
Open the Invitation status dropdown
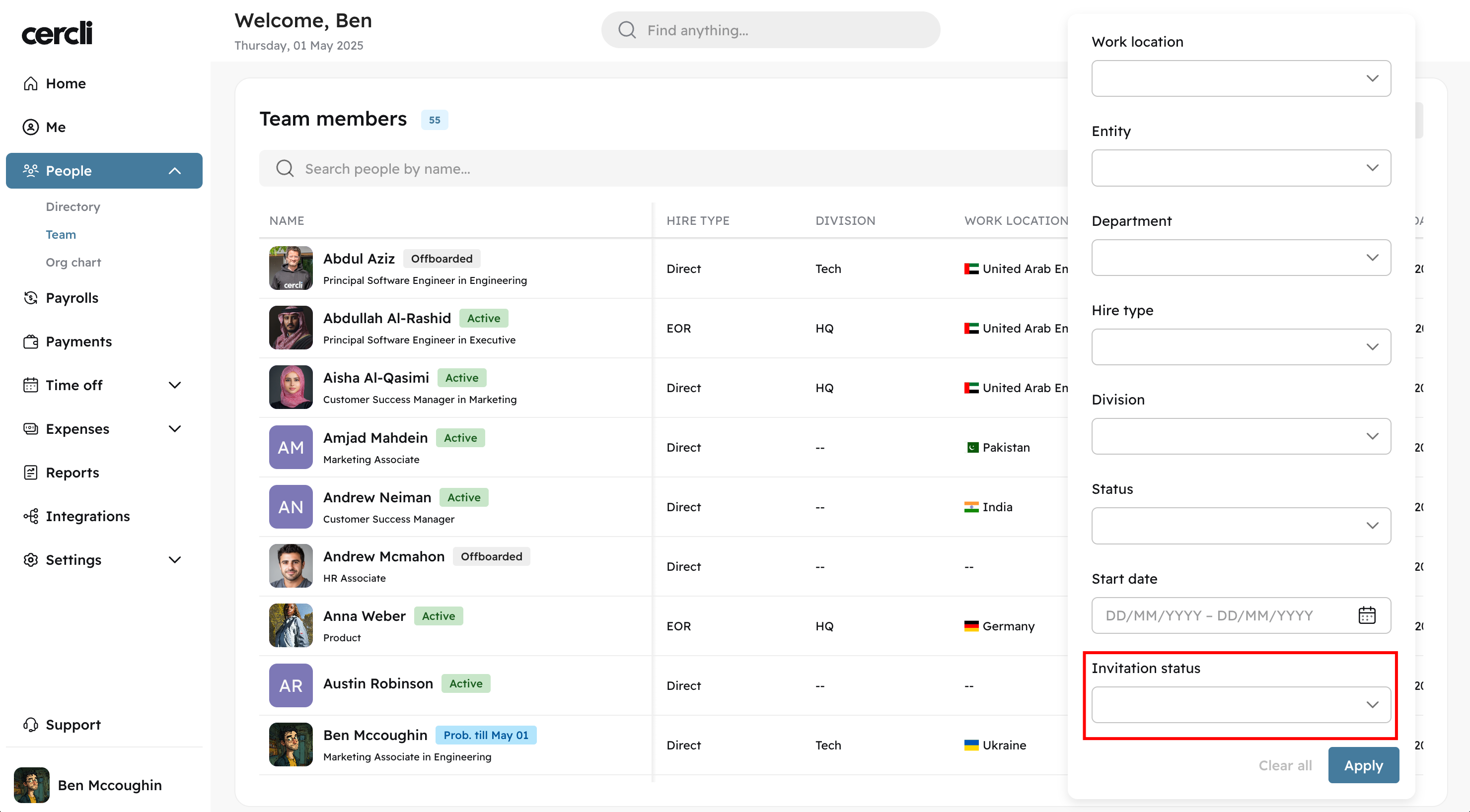(x=1241, y=705)
